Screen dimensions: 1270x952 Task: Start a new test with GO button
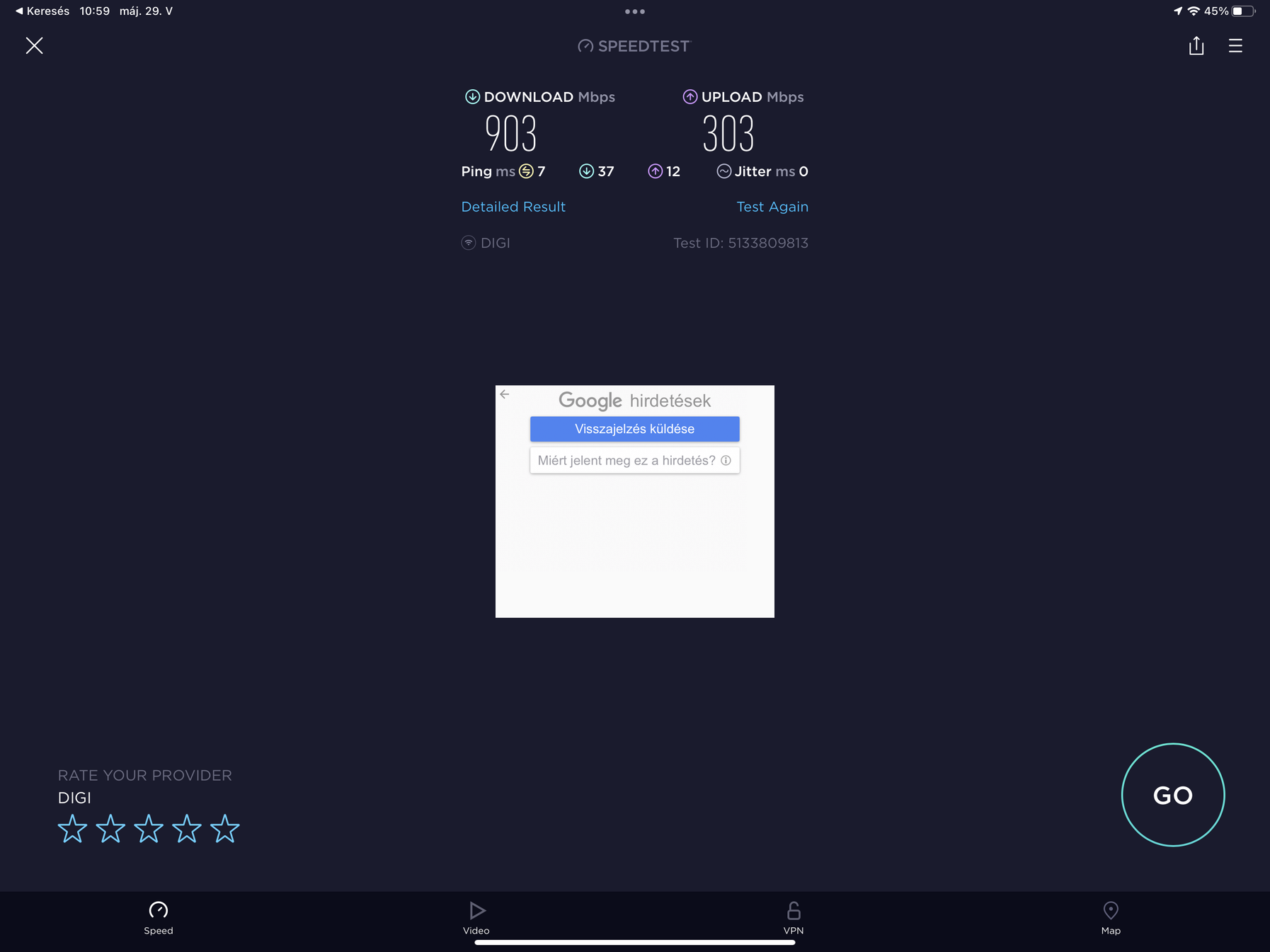point(1173,795)
